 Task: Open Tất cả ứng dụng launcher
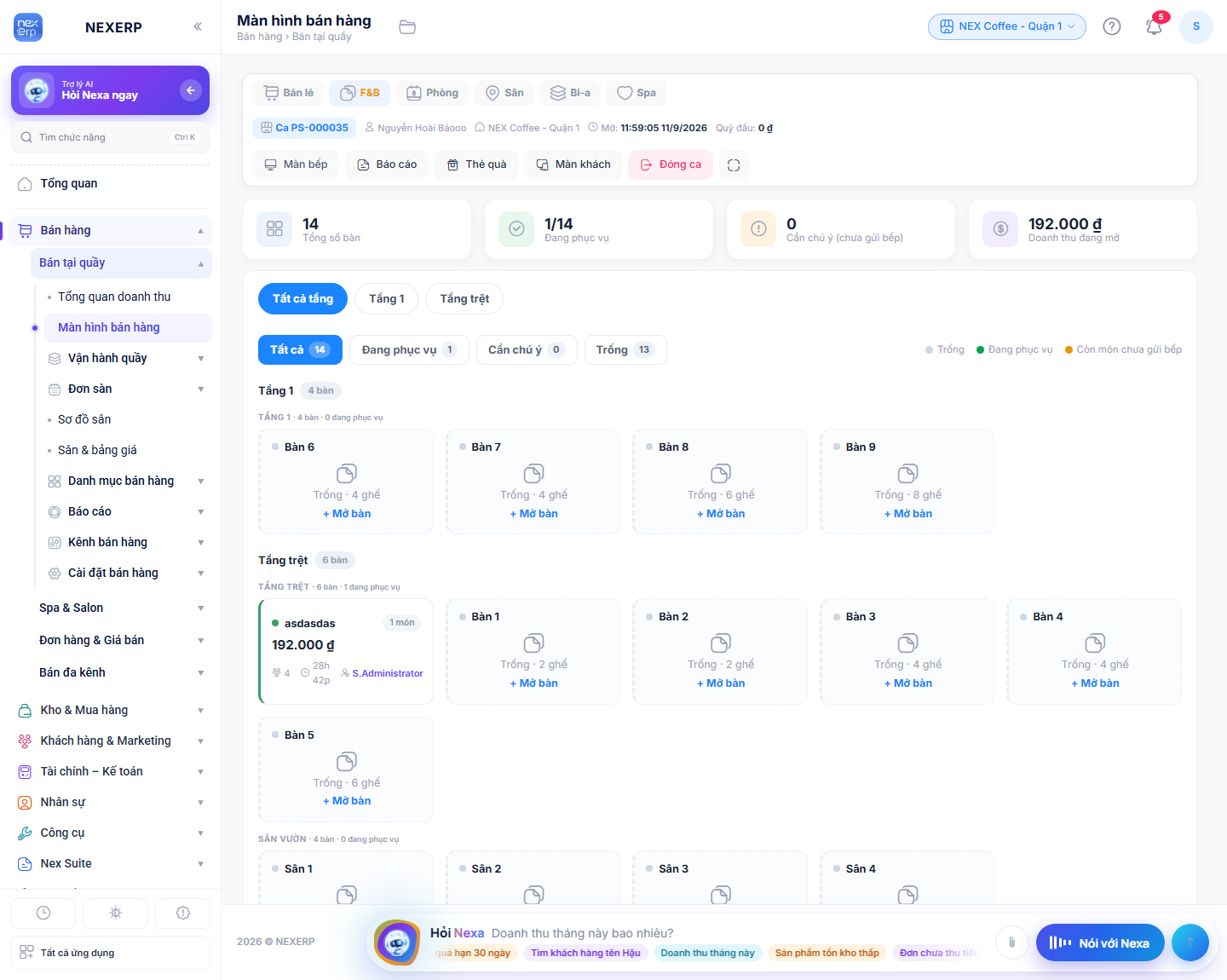point(111,953)
